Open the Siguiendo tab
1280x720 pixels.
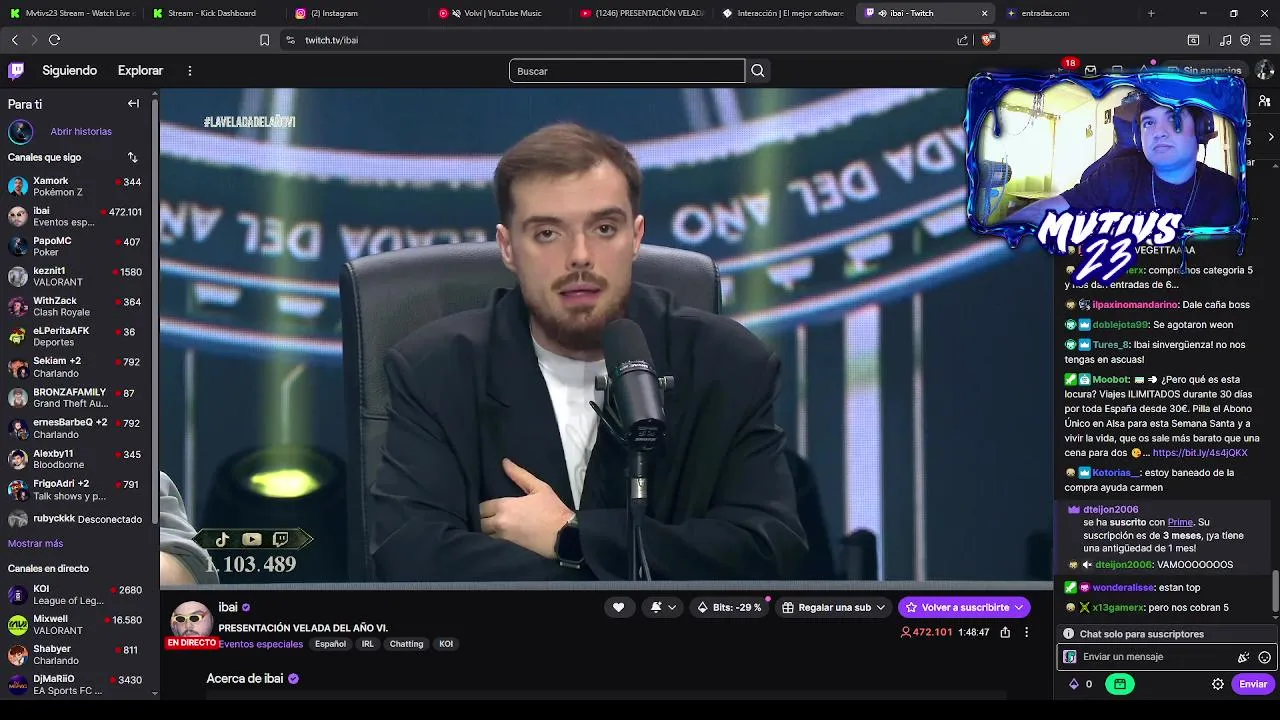coord(69,71)
